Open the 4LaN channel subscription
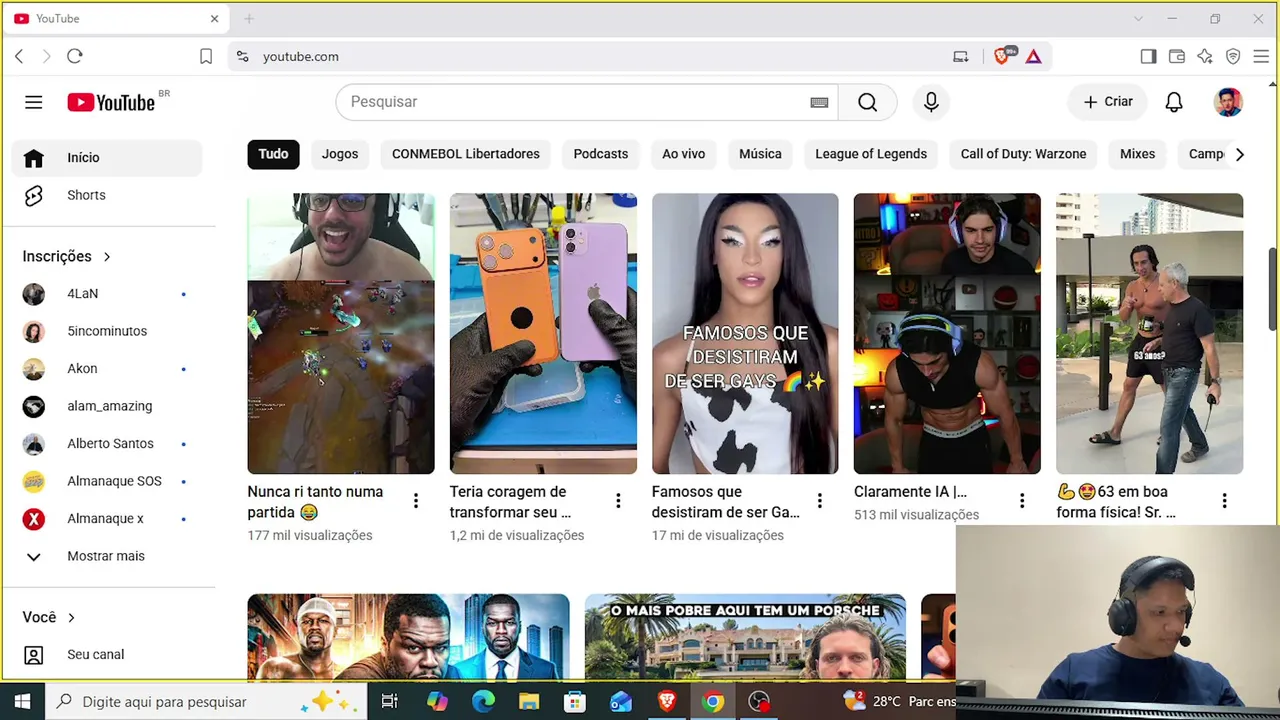 click(x=107, y=294)
